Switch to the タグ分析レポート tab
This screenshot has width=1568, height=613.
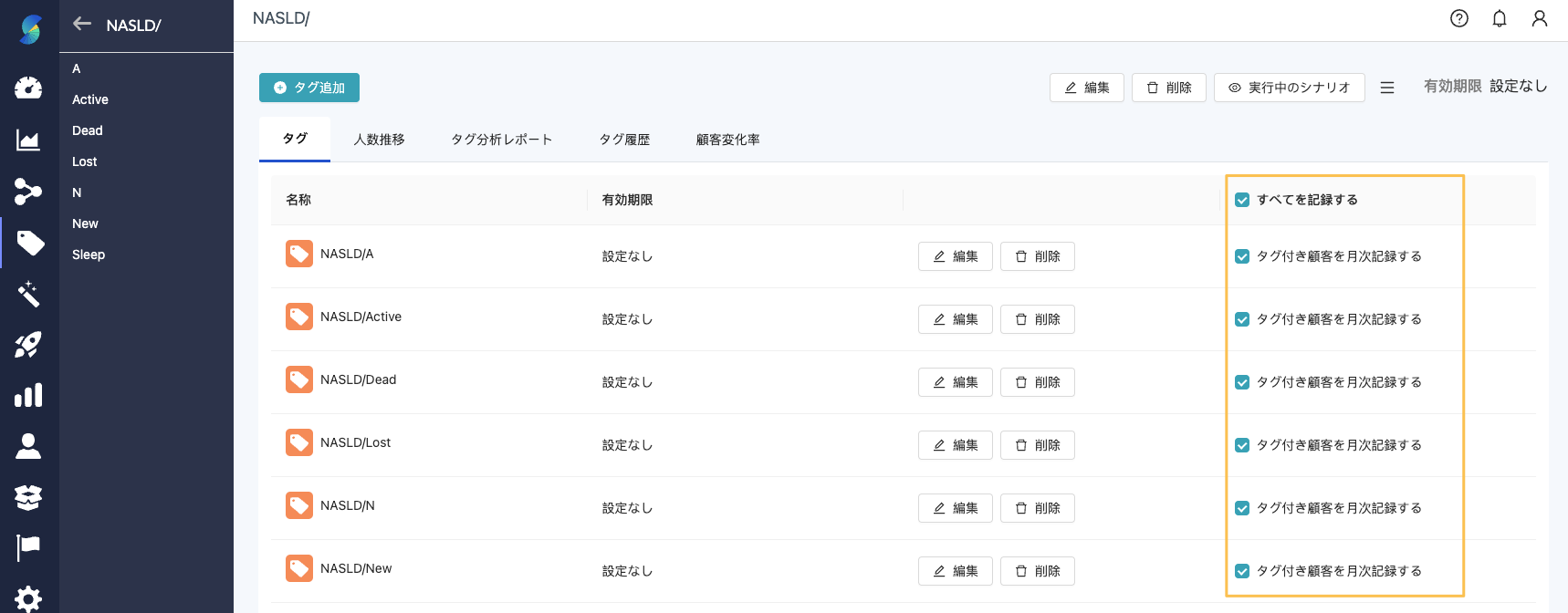pos(501,140)
